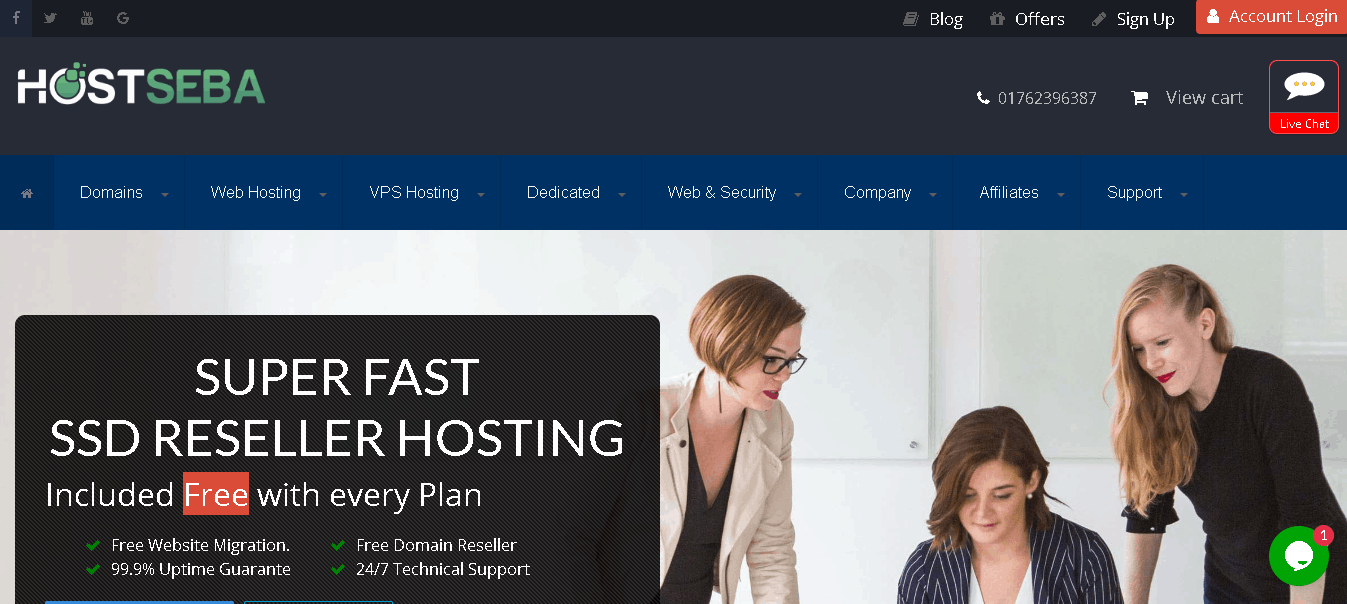Click the View cart link
Viewport: 1347px width, 604px height.
click(1204, 98)
